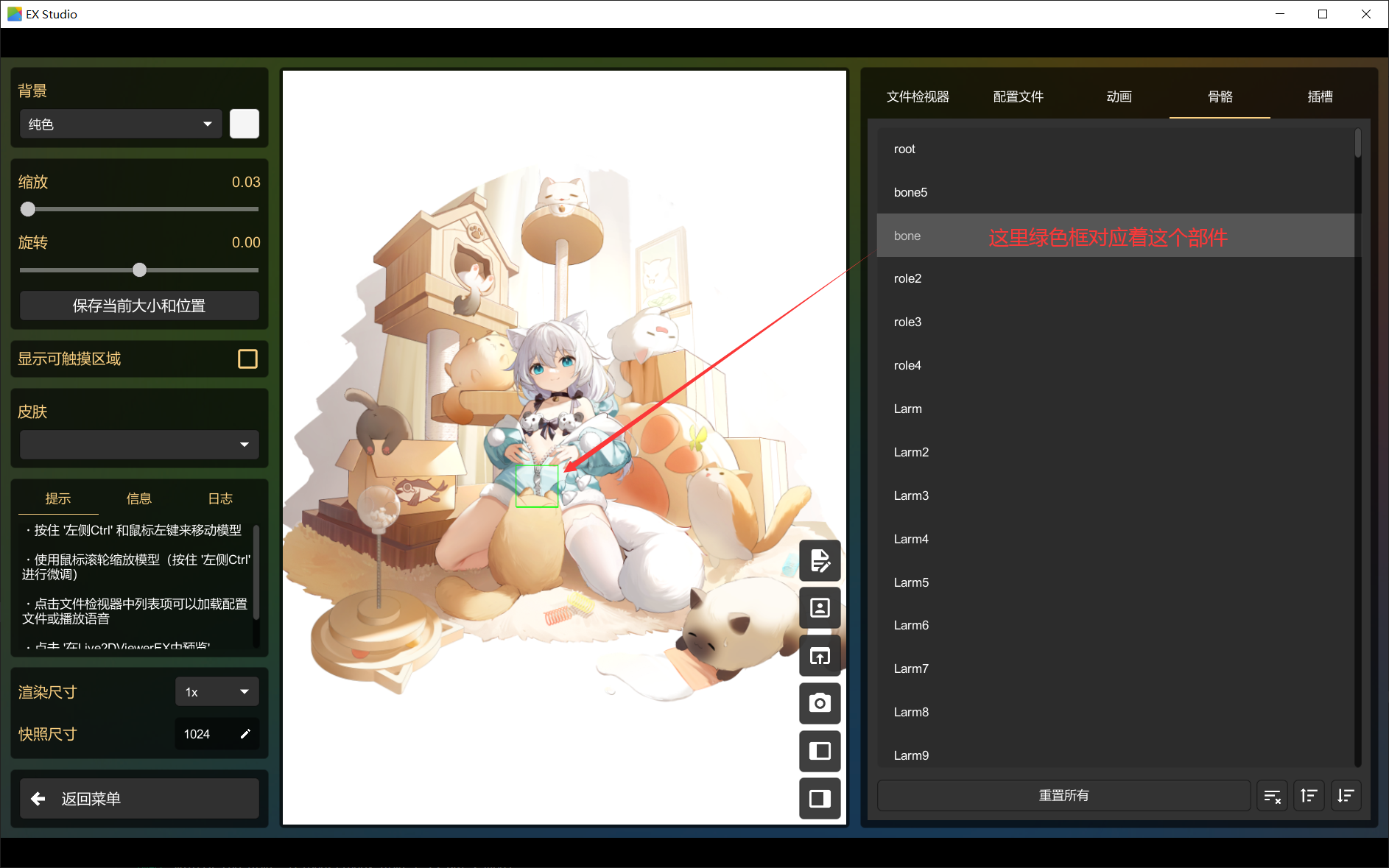This screenshot has height=868, width=1389.
Task: Select the Larm3 bone item
Action: tap(1116, 495)
